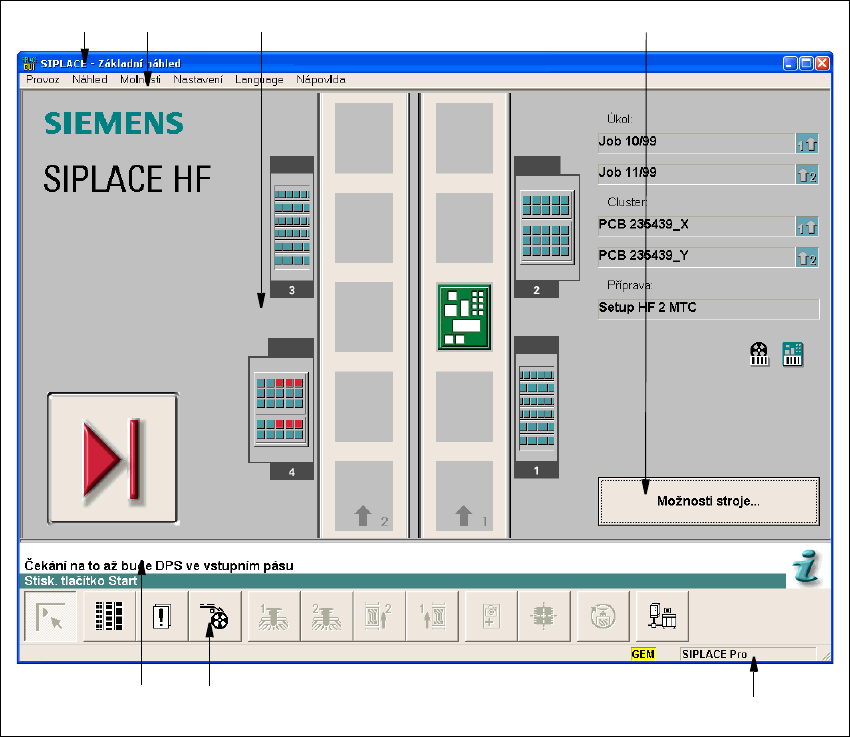This screenshot has height=737, width=850.
Task: Click the SIPLACE title bar application icon
Action: 30,63
